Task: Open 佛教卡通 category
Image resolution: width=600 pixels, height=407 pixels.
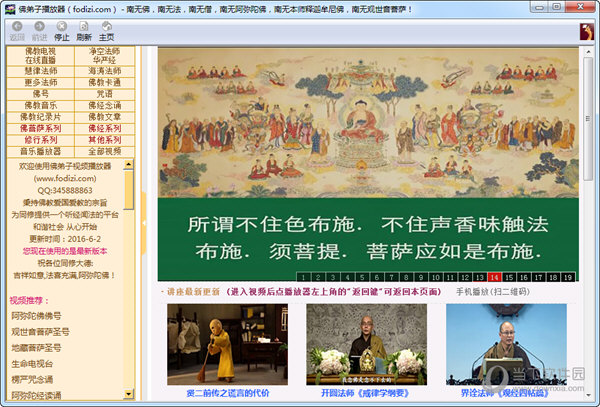Action: pos(104,83)
